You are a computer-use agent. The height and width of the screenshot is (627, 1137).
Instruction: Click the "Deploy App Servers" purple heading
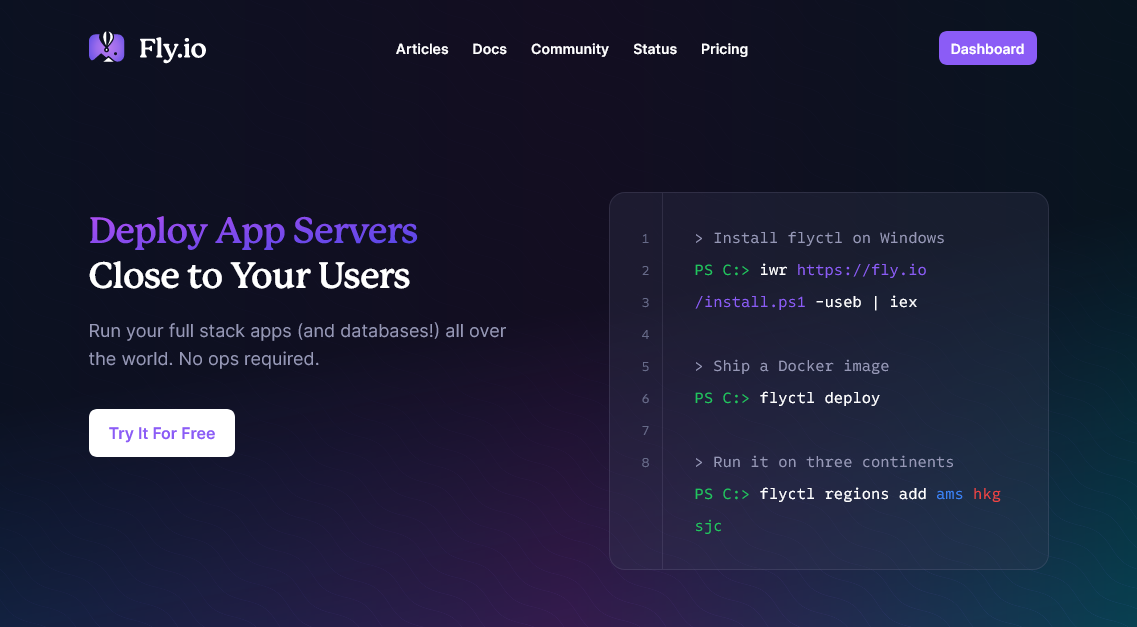[x=253, y=231]
